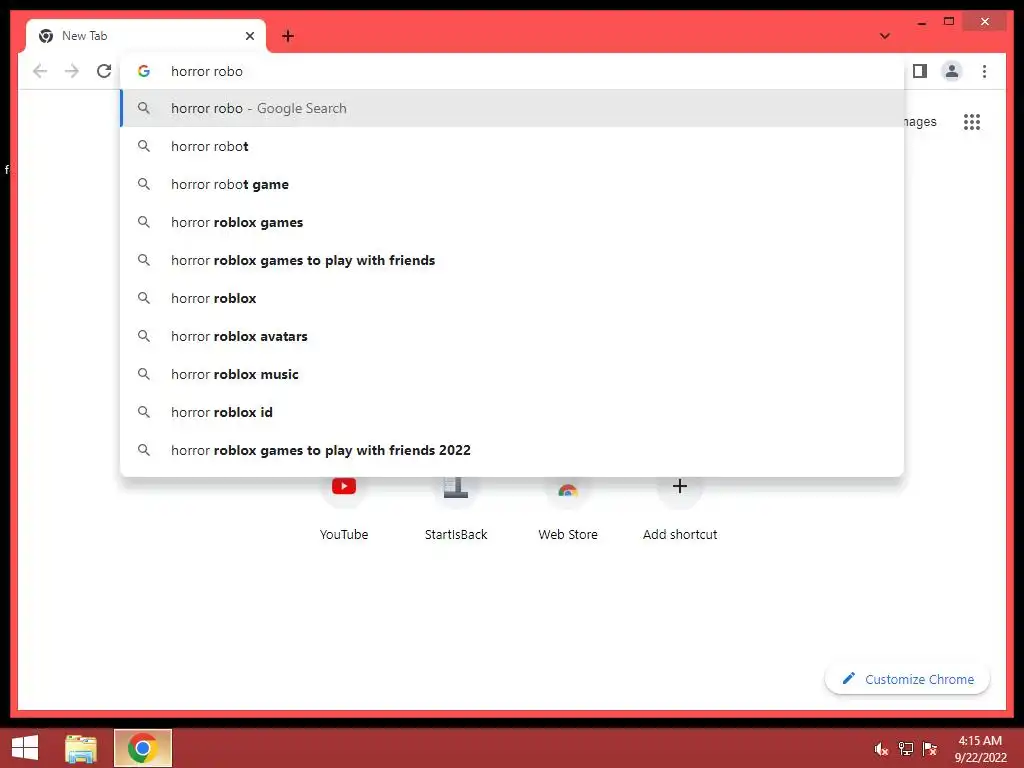The image size is (1024, 768).
Task: Click the browser back arrow
Action: [x=40, y=71]
